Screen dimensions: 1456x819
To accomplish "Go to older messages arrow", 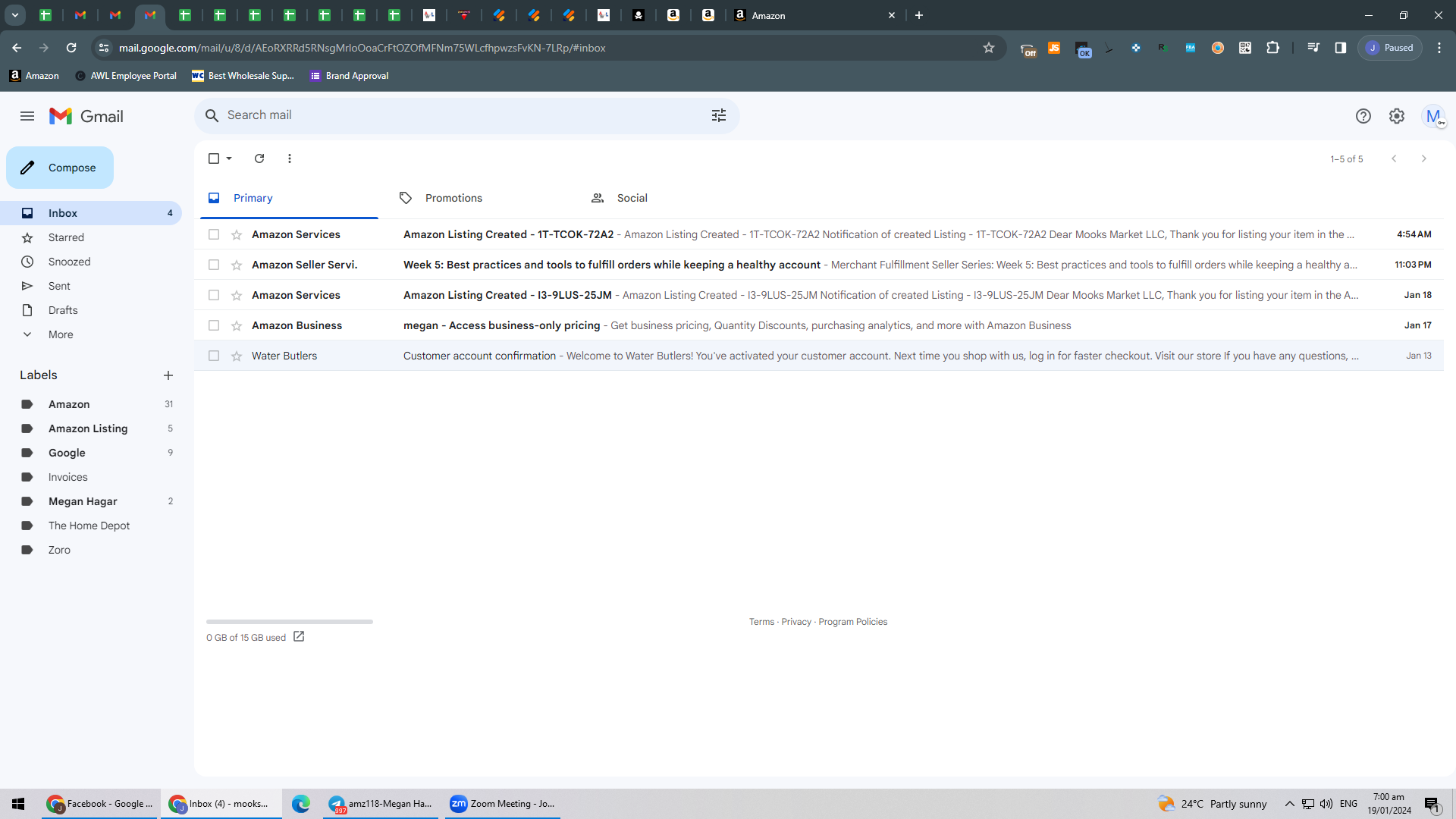I will pyautogui.click(x=1424, y=158).
